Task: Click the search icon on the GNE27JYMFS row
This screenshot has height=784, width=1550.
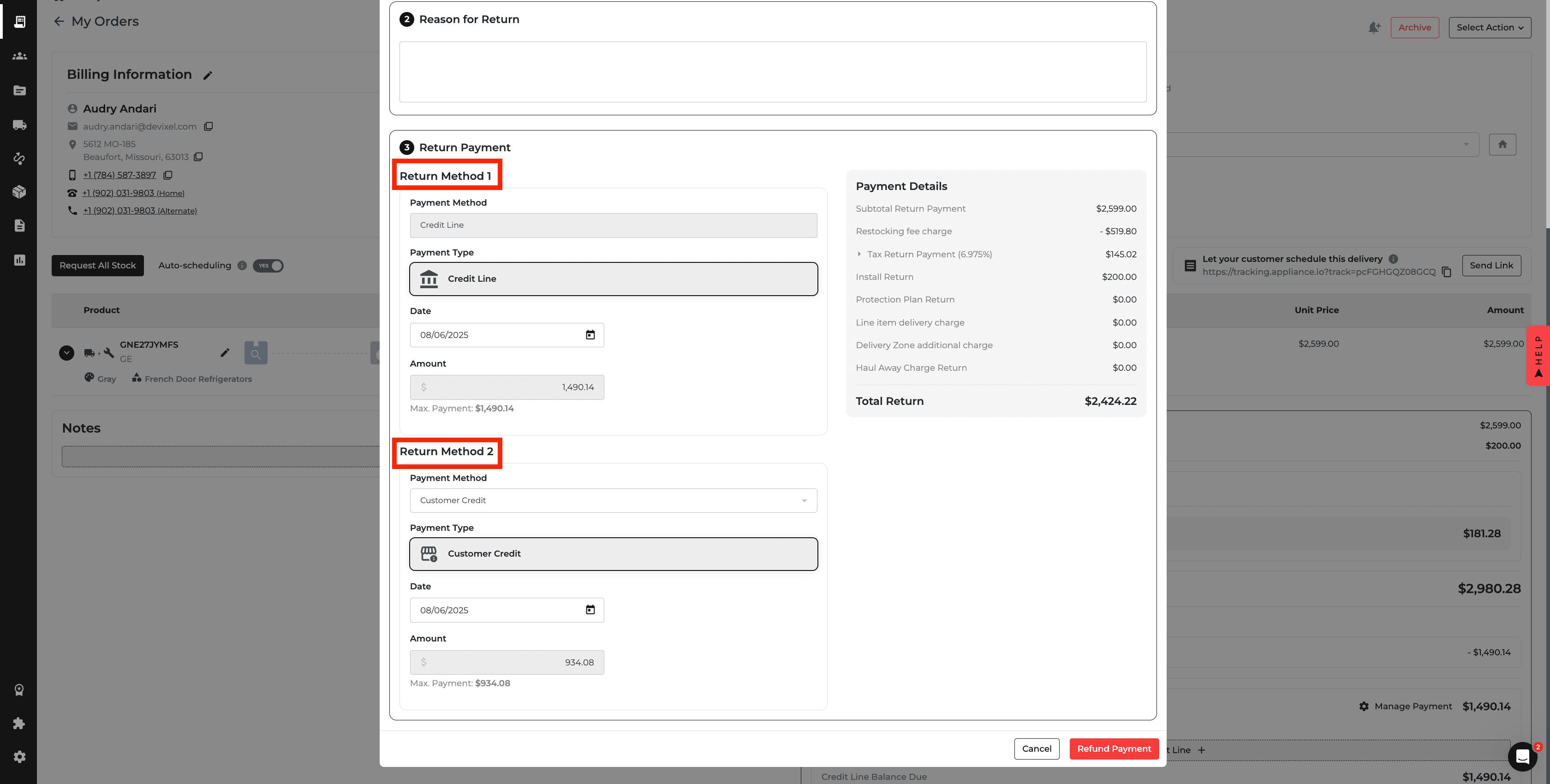Action: (256, 353)
